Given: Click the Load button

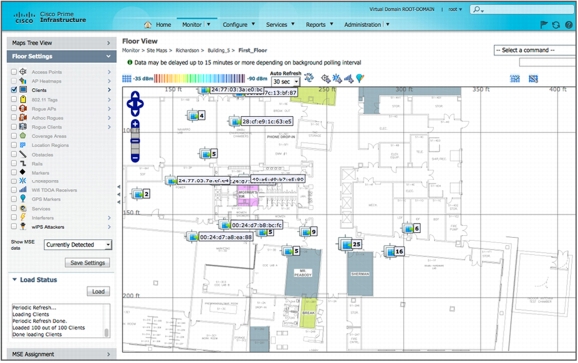Looking at the screenshot, I should click(98, 292).
